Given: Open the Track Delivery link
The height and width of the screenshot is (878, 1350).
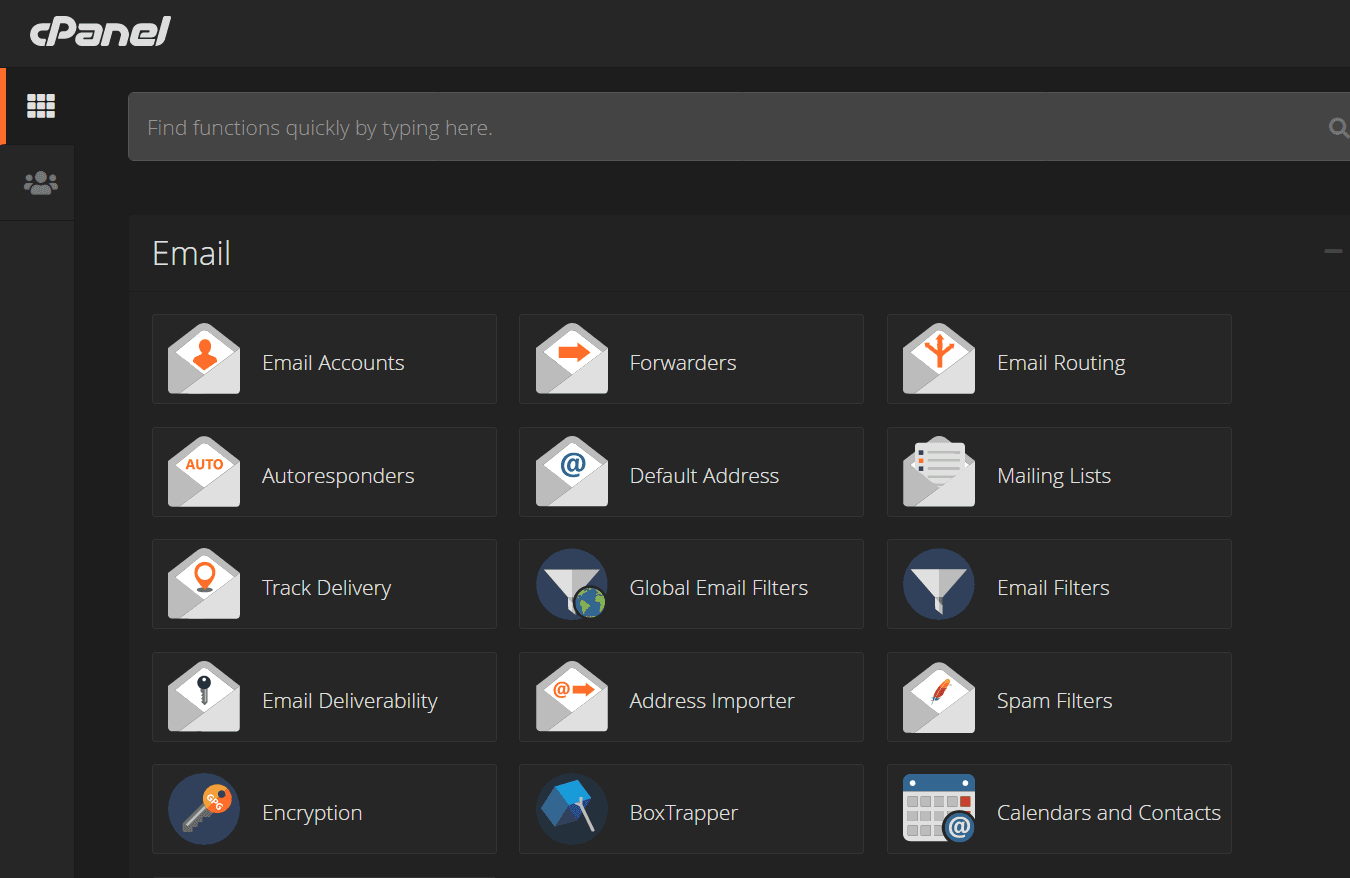Looking at the screenshot, I should tap(326, 588).
